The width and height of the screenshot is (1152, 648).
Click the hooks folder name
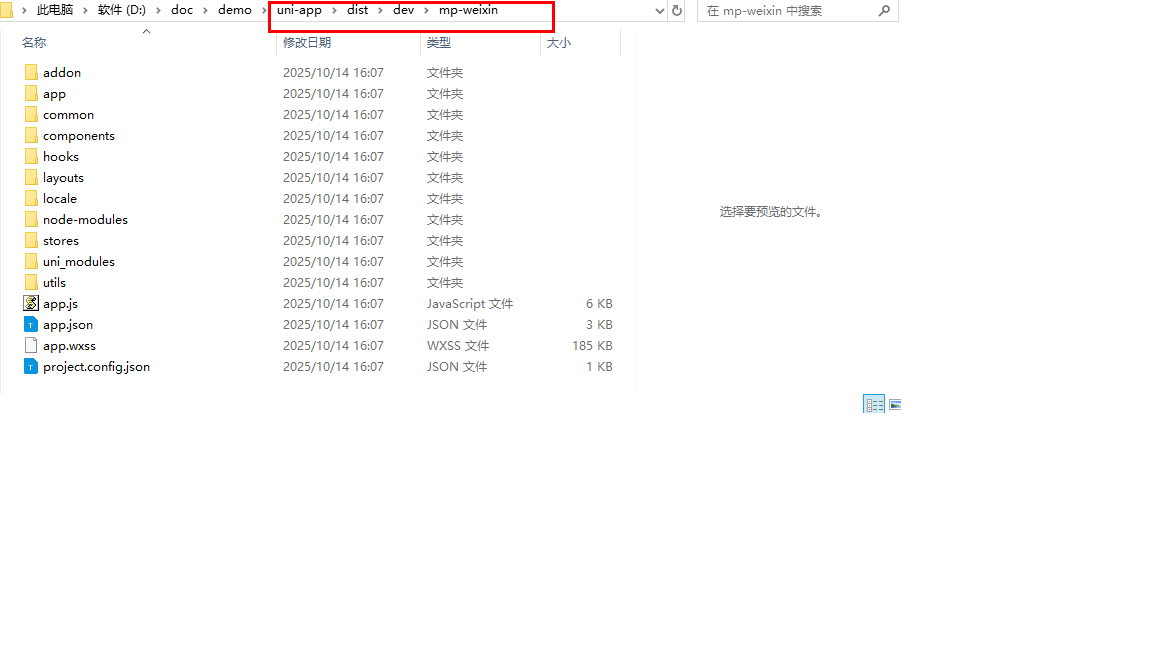point(60,156)
